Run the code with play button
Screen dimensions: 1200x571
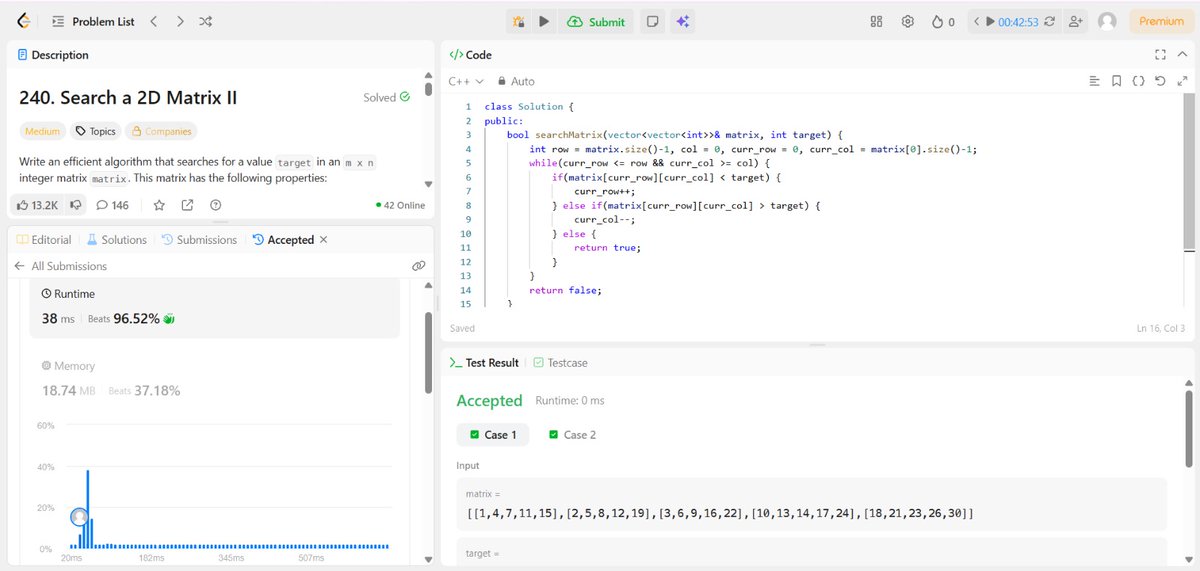click(544, 21)
